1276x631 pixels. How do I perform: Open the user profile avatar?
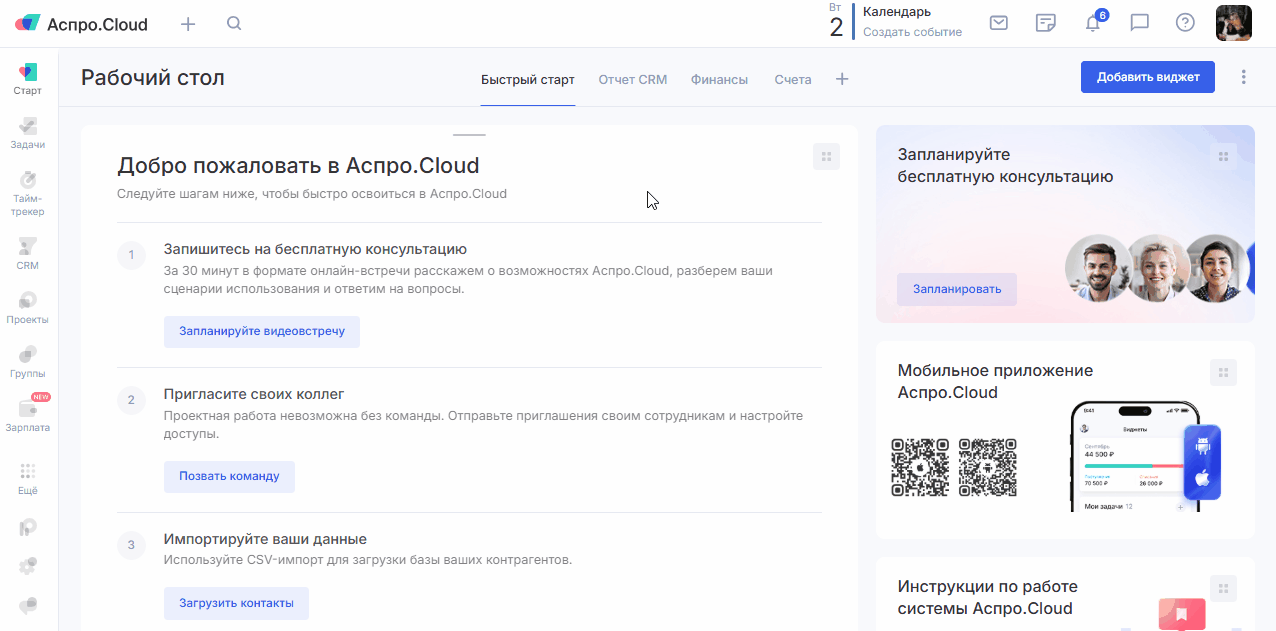point(1234,23)
